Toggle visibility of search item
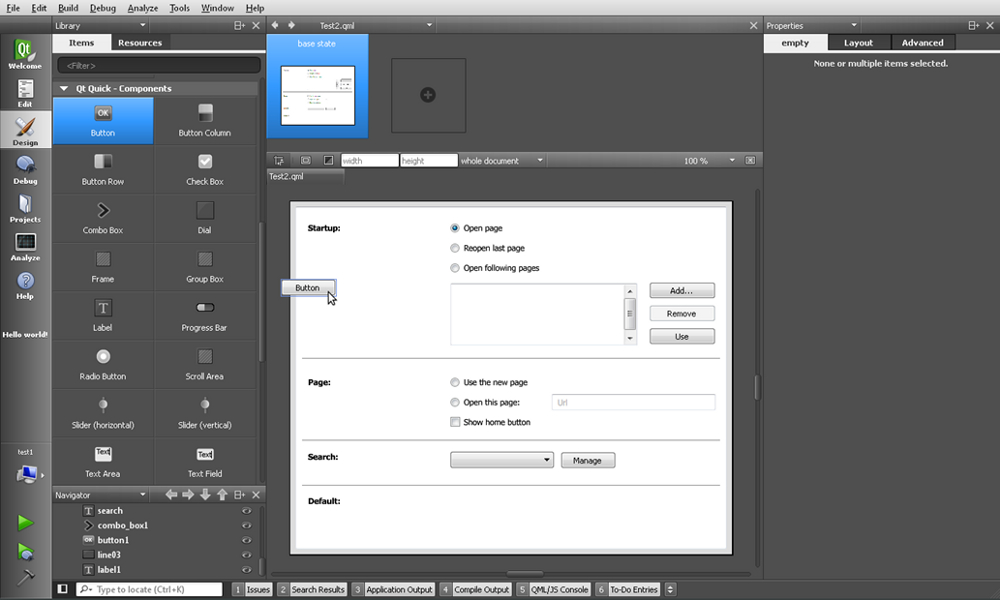Screen dimensions: 1000x600 pos(246,511)
